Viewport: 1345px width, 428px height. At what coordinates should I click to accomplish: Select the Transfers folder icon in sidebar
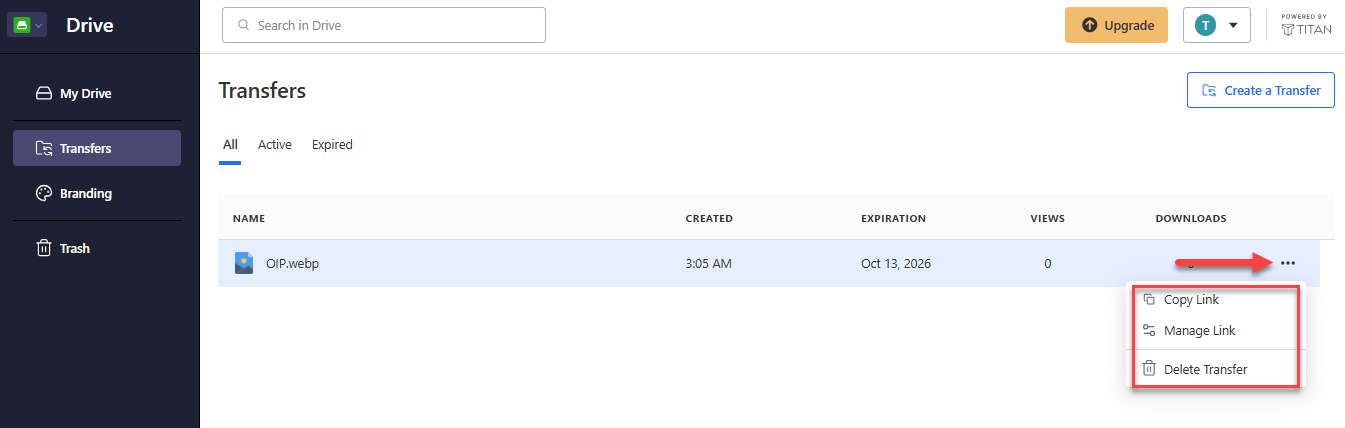tap(43, 148)
